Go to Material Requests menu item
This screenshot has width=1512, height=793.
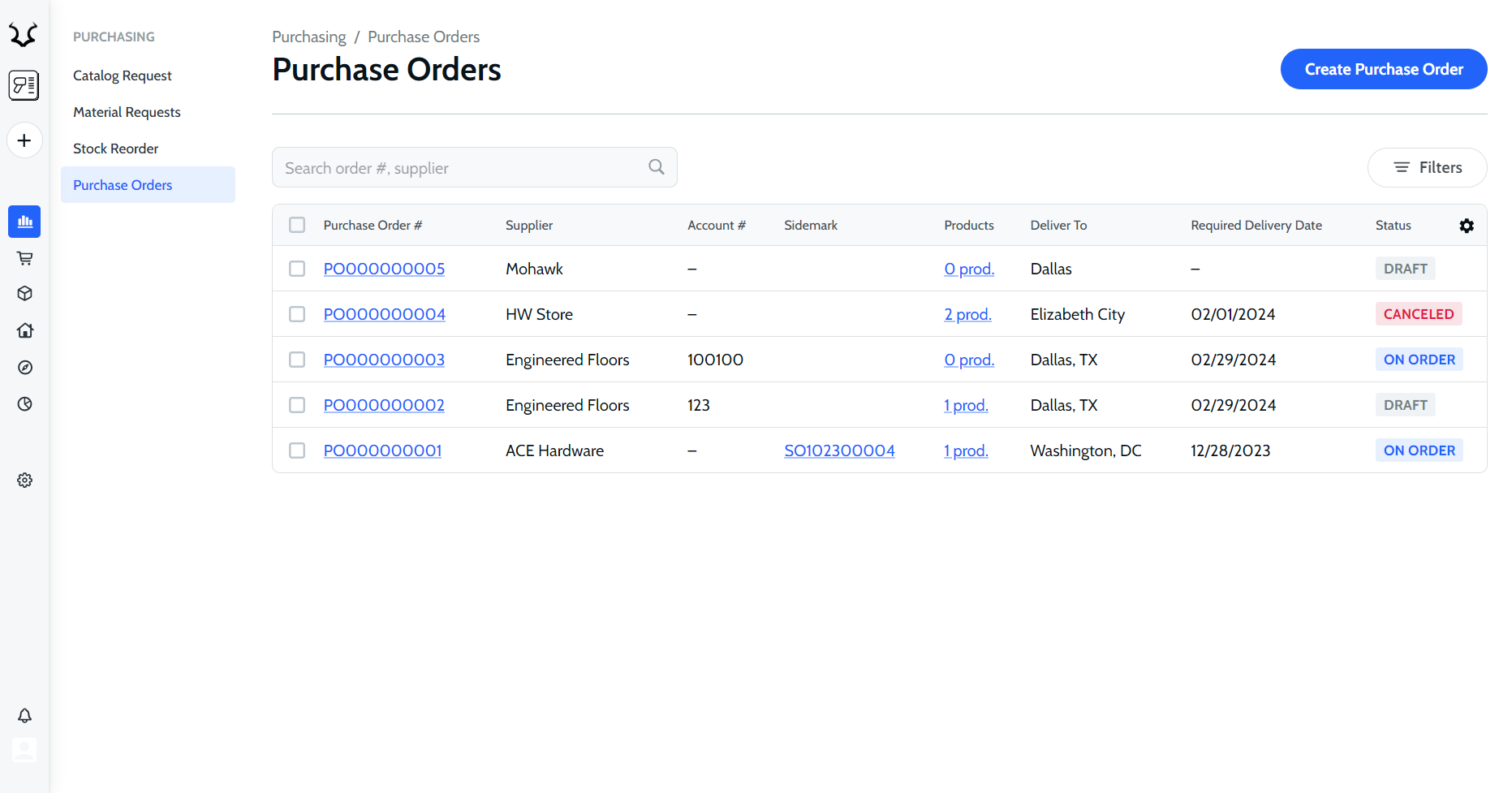[127, 112]
